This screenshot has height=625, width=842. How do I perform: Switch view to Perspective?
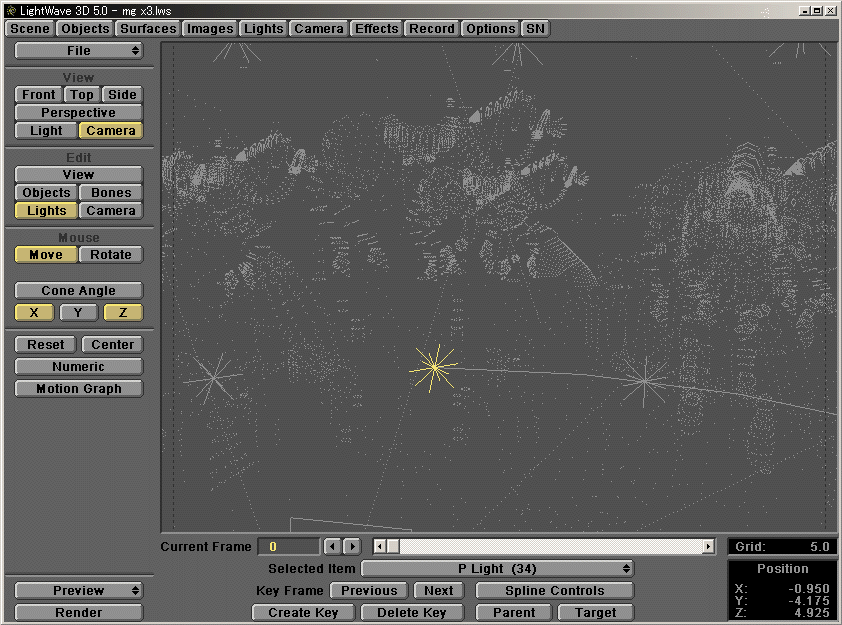78,112
